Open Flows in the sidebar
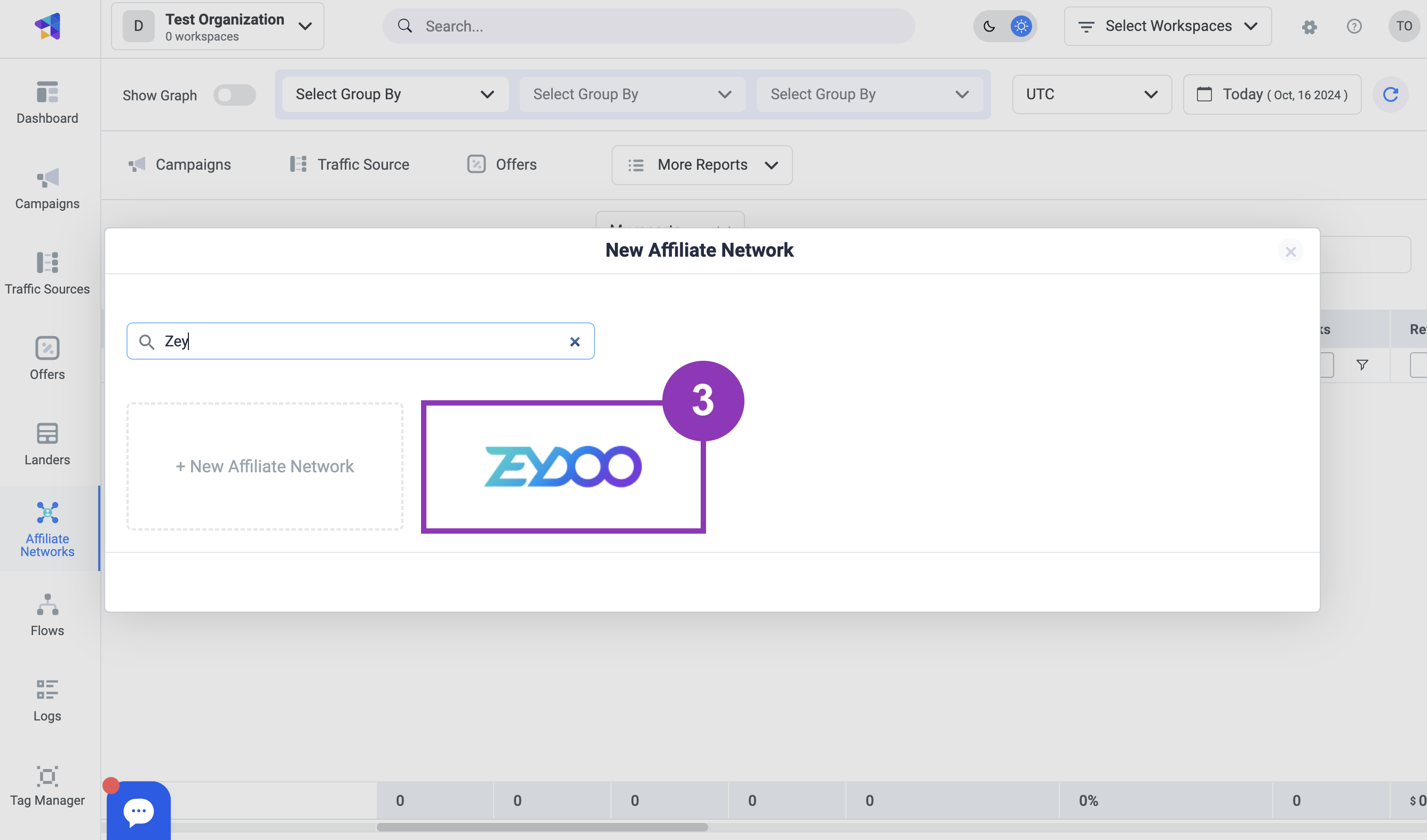 47,616
